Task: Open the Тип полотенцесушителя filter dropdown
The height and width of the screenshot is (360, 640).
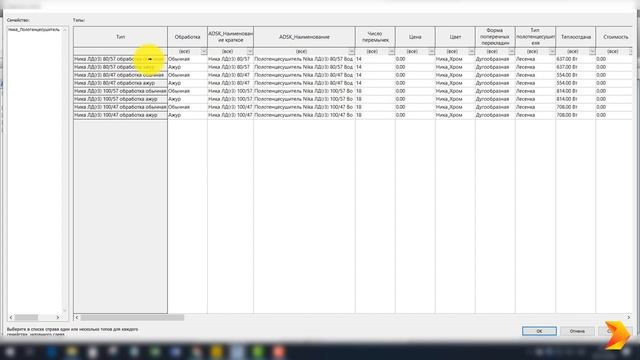Action: tap(552, 51)
